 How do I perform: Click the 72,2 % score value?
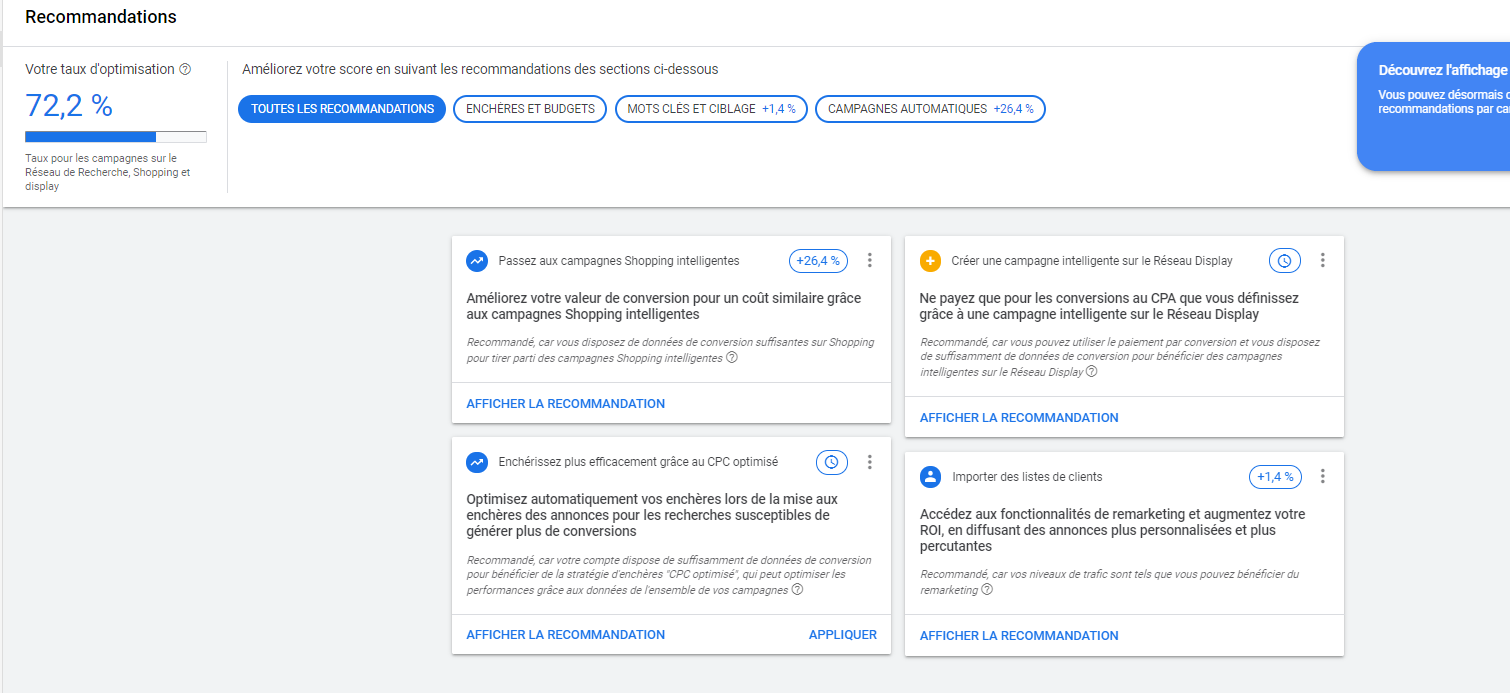(69, 105)
